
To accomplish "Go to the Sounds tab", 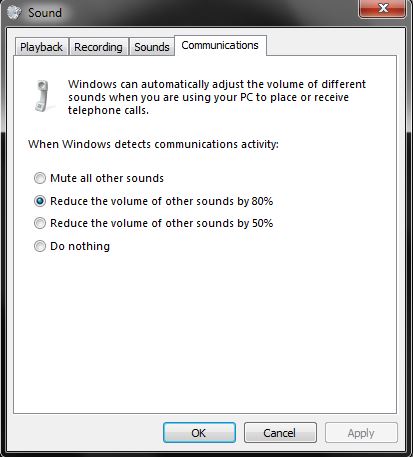I will click(152, 47).
